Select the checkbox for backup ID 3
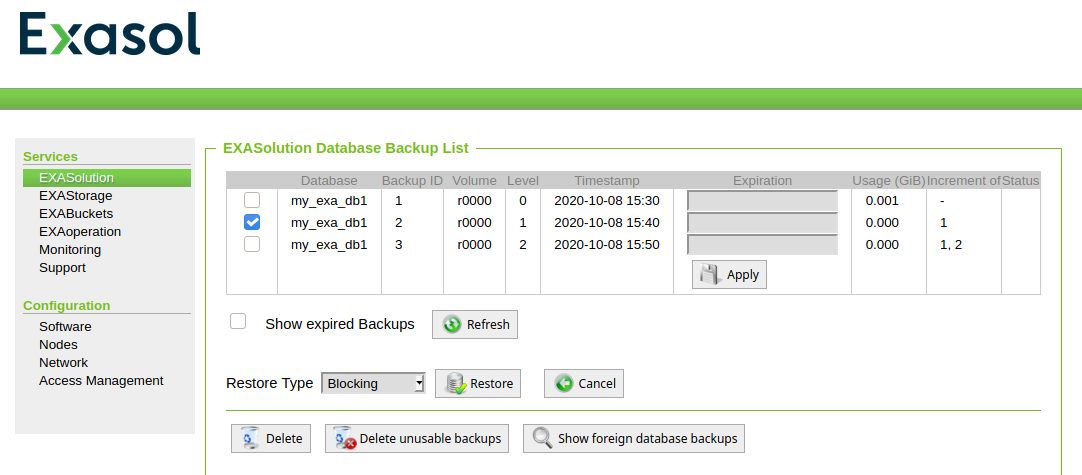This screenshot has width=1082, height=475. coord(252,244)
